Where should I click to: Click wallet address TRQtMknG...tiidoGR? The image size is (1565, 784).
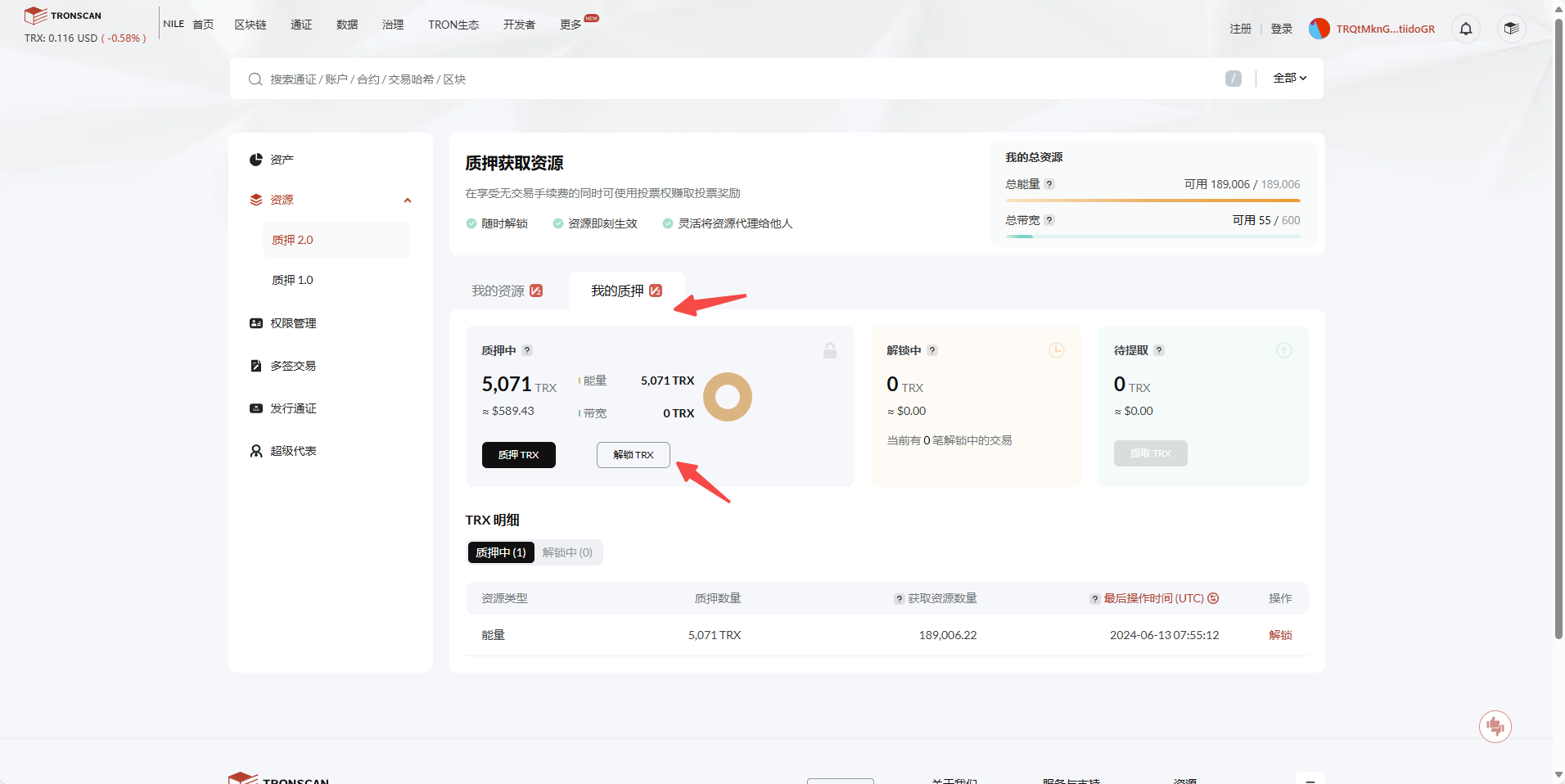(1386, 29)
